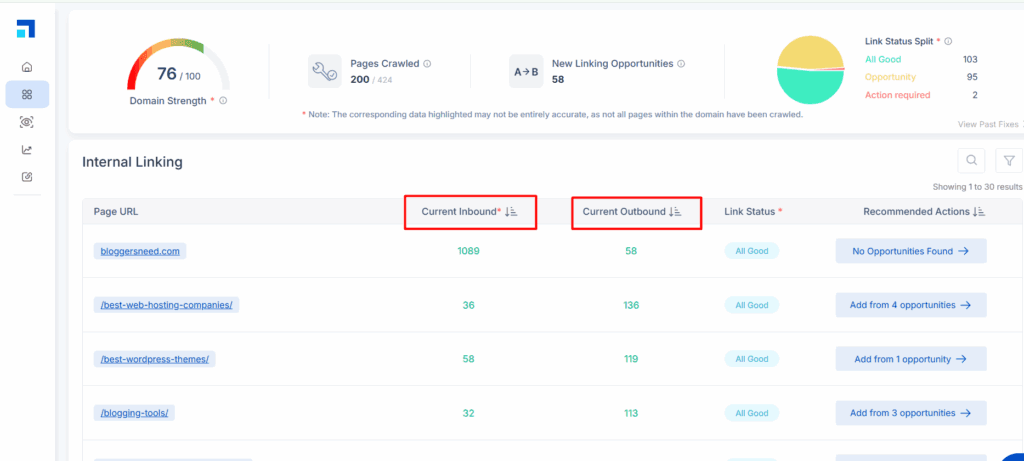Click Add from 1 opportunity button

tap(910, 358)
